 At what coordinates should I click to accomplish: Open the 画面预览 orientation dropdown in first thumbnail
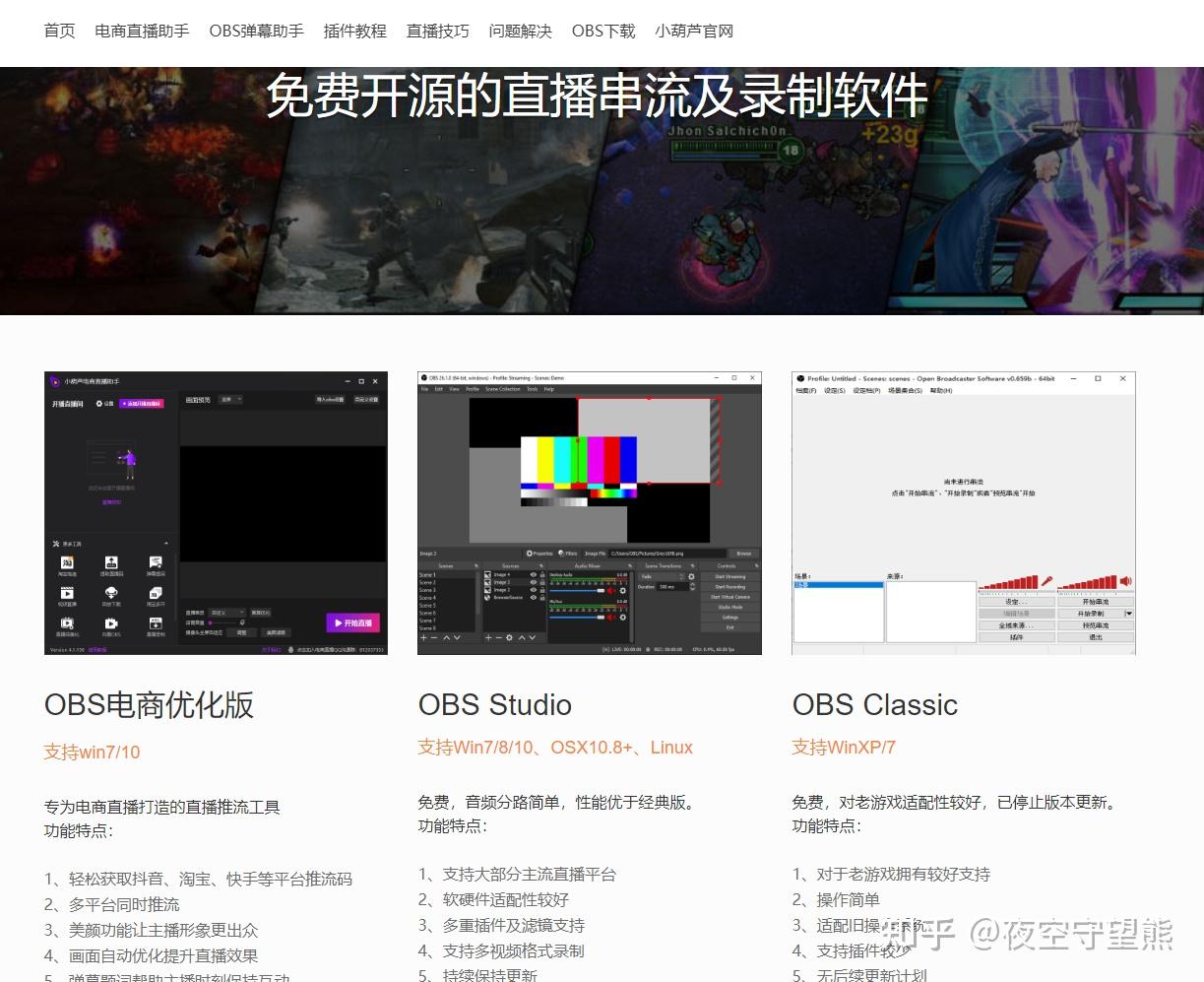point(230,399)
